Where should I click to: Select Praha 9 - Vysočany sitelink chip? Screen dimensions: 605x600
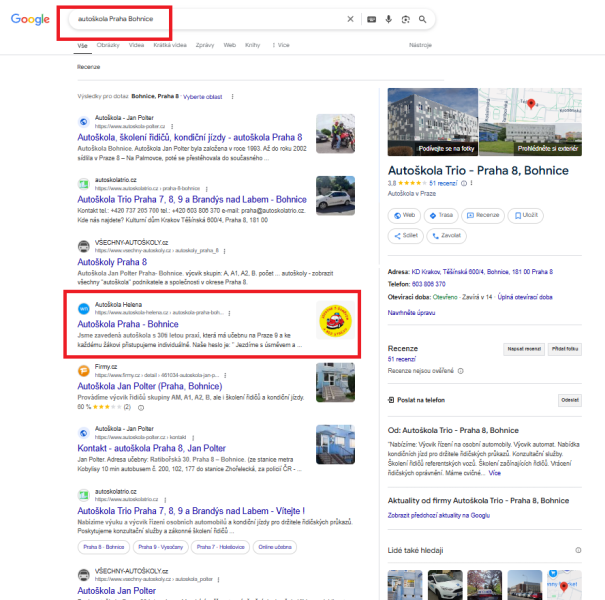[161, 547]
